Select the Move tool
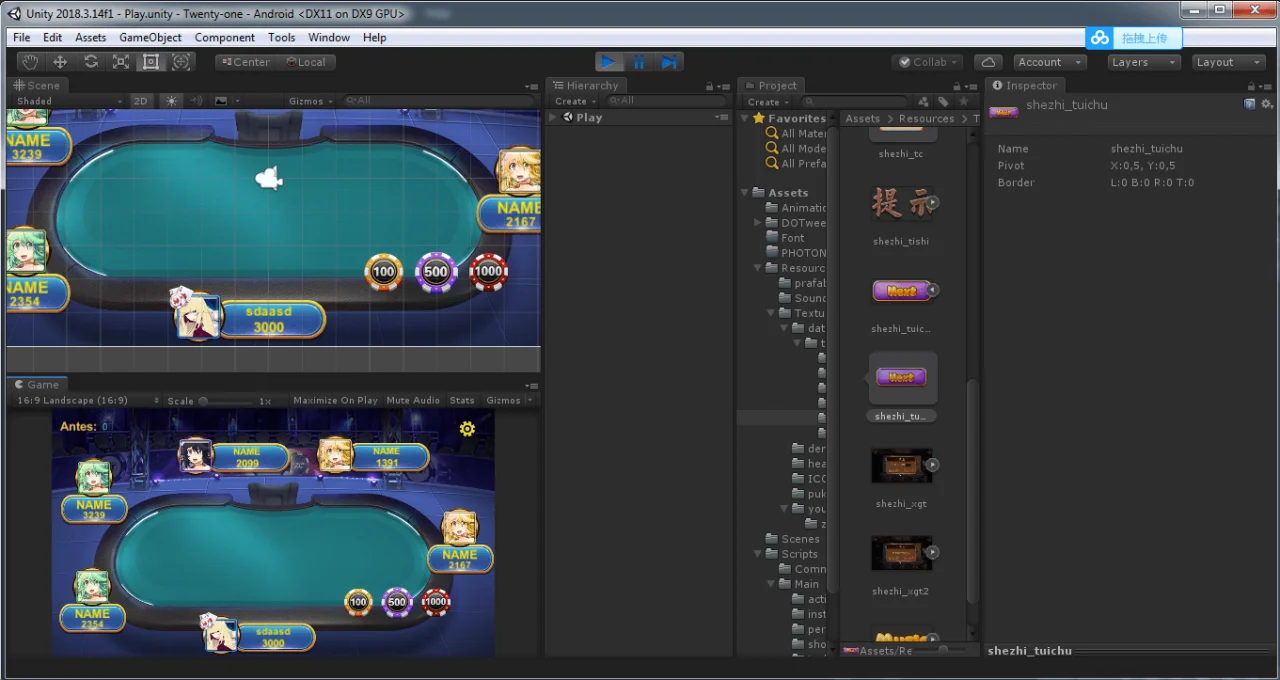The width and height of the screenshot is (1280, 680). click(60, 62)
